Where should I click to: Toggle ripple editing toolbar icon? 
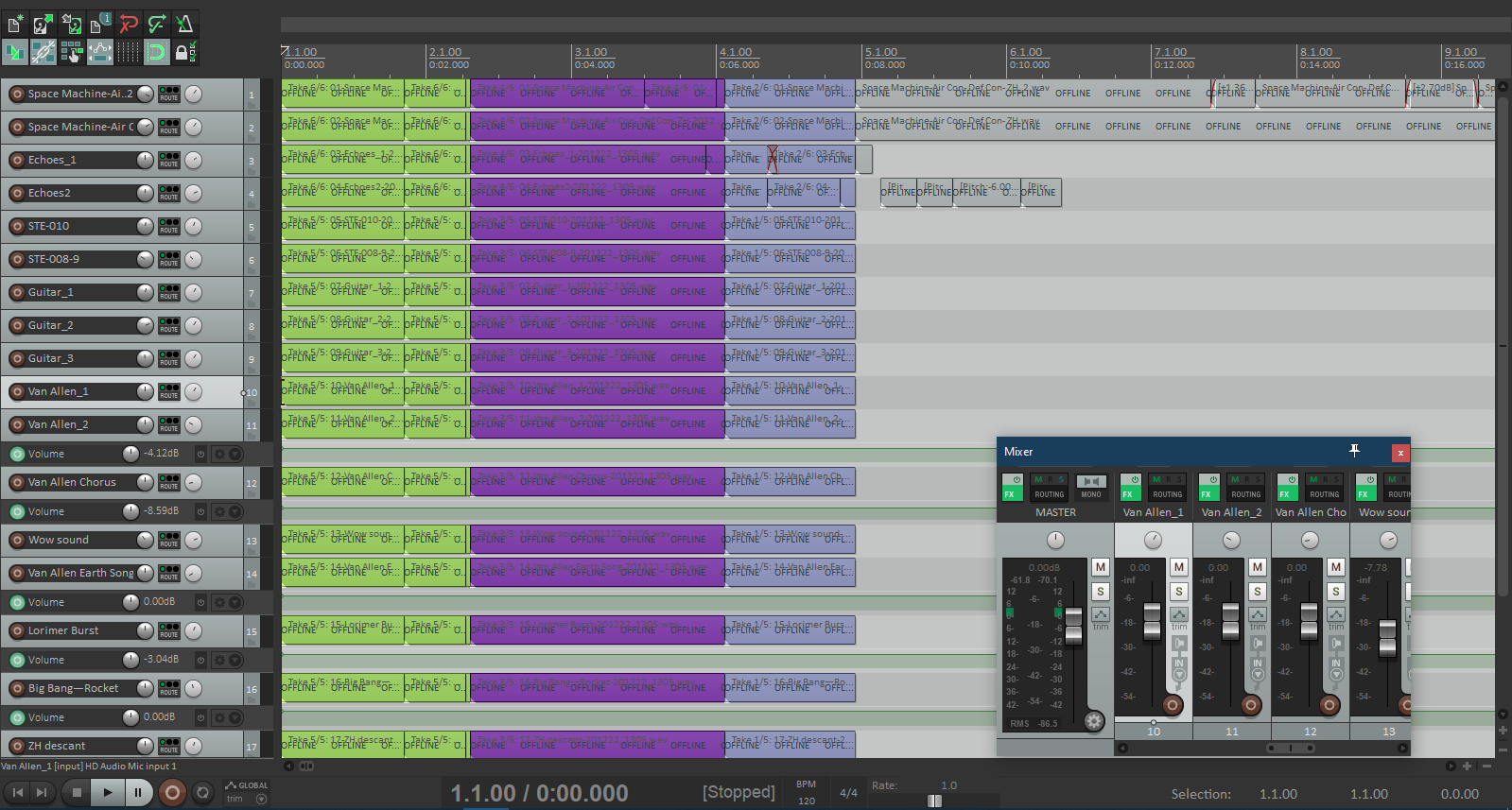click(72, 52)
